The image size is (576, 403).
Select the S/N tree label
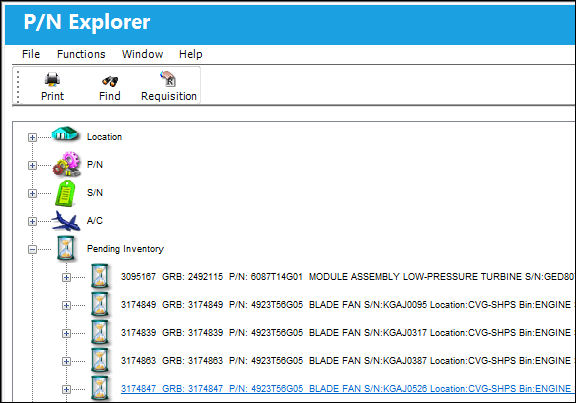tap(95, 192)
